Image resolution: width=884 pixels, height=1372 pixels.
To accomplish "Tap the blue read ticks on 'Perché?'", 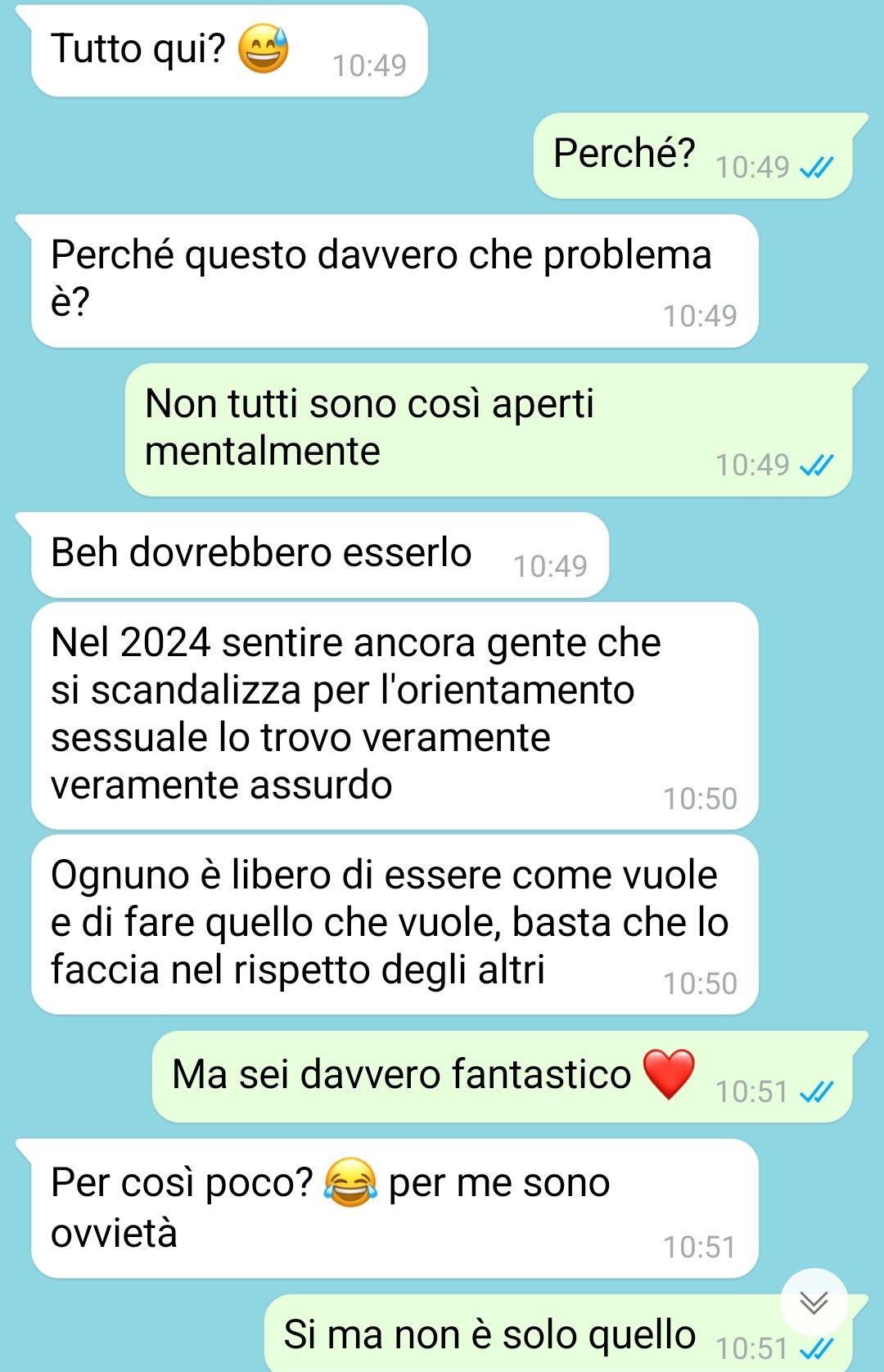I will [816, 168].
